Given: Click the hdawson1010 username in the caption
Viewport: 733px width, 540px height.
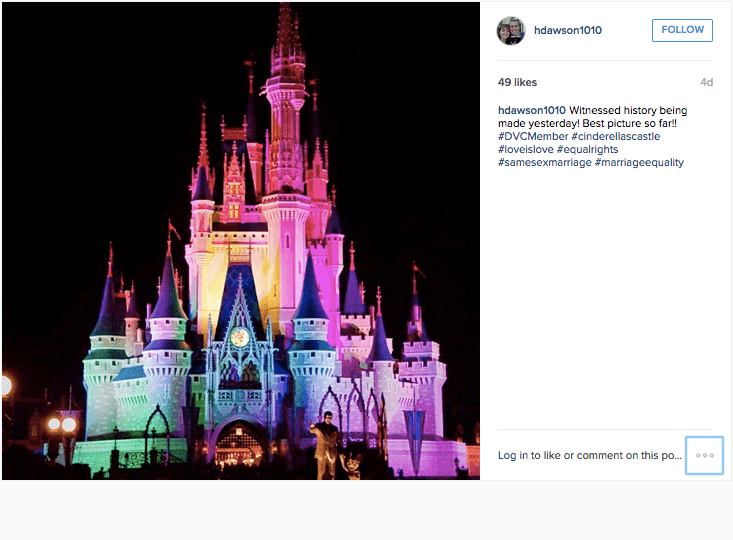Looking at the screenshot, I should click(532, 110).
